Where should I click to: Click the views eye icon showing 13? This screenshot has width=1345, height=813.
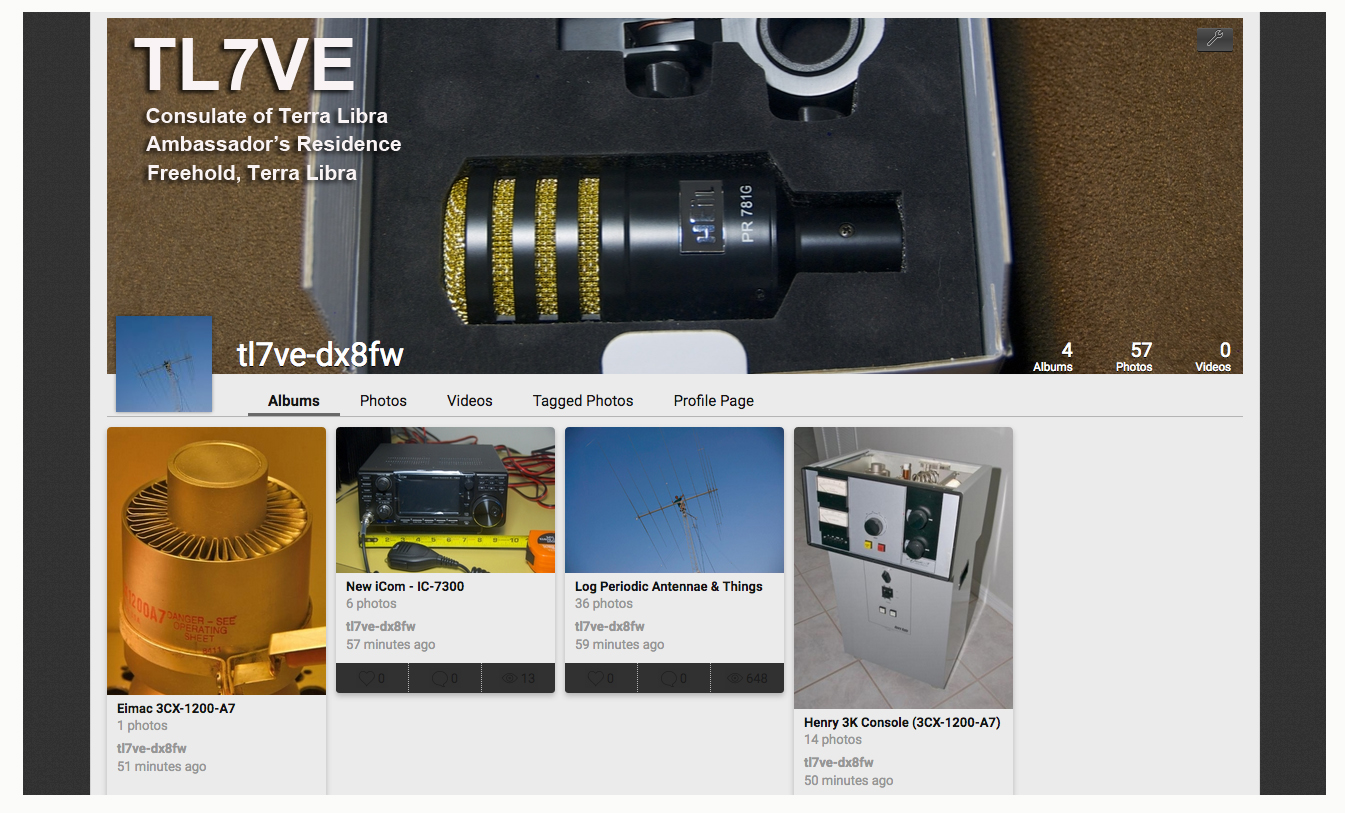[510, 678]
